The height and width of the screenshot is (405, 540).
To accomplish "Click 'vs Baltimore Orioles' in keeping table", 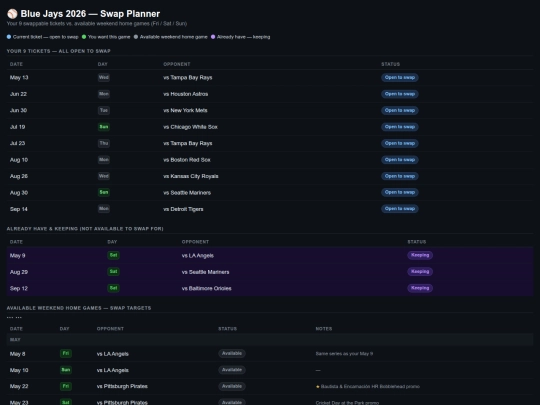I will pyautogui.click(x=207, y=289).
